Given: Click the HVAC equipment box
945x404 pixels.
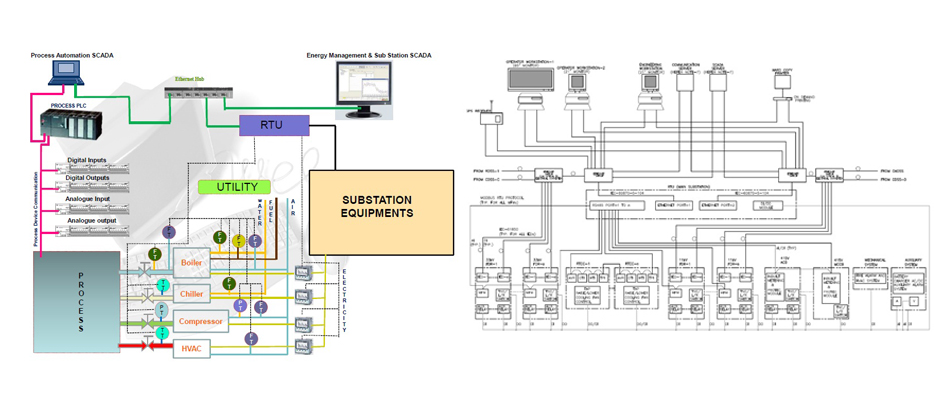Looking at the screenshot, I should click(x=192, y=348).
